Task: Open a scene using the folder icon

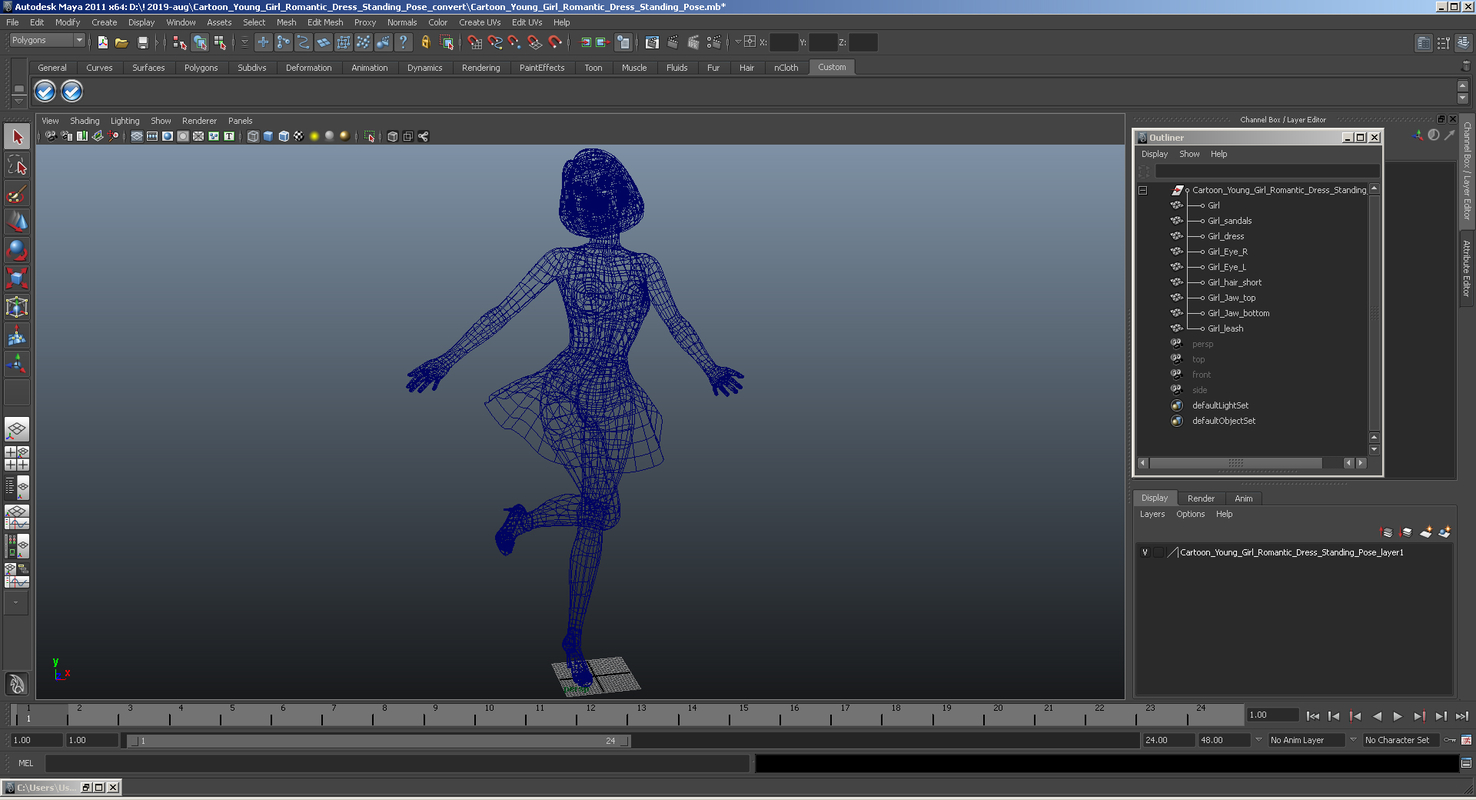Action: (x=121, y=42)
